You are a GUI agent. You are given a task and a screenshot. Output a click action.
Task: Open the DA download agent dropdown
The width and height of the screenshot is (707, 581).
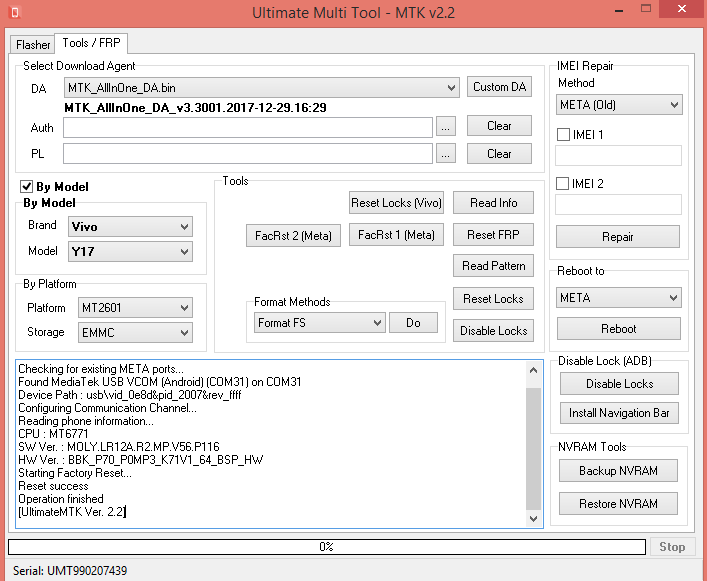pos(262,88)
